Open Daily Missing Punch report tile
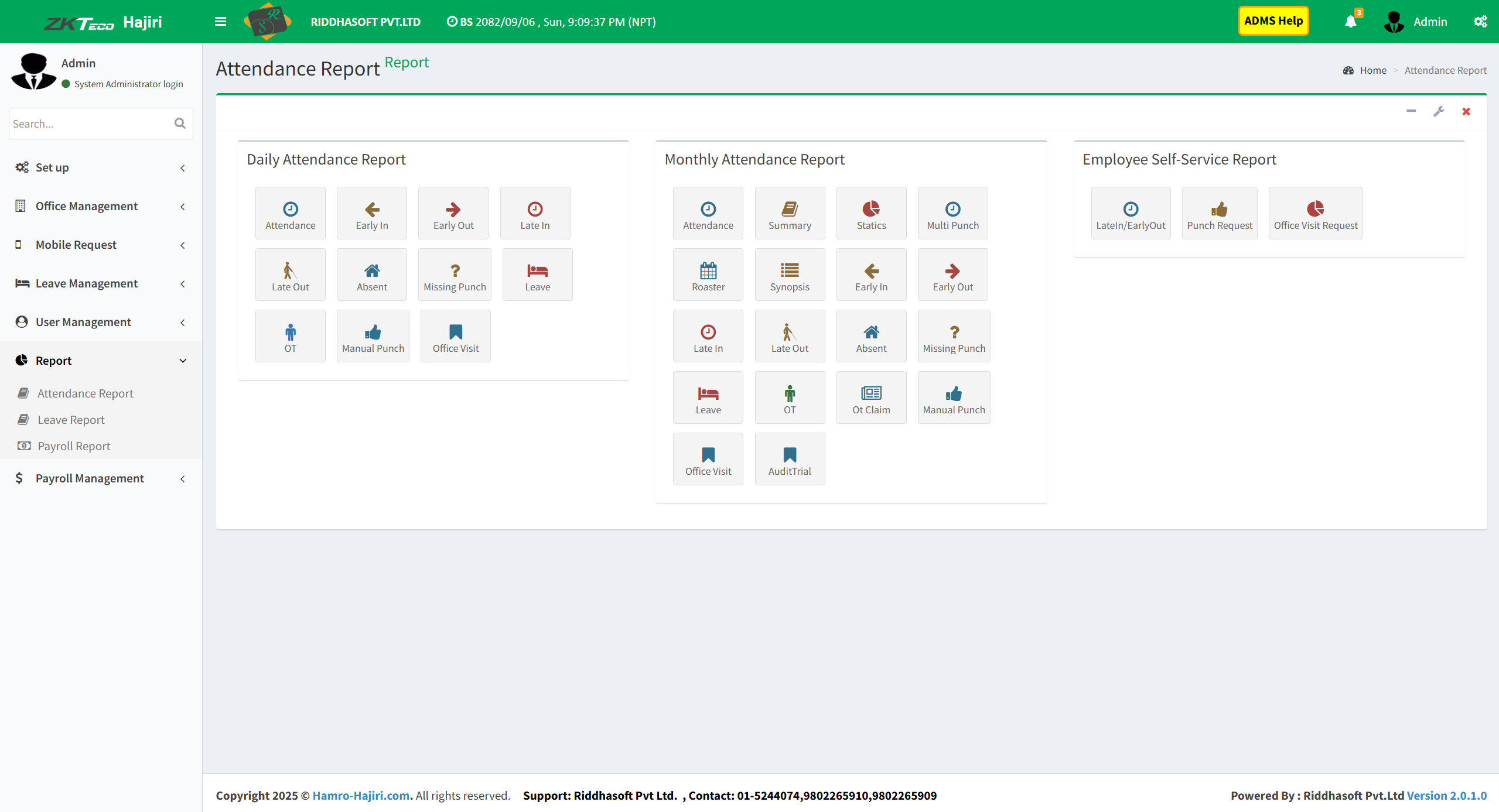Image resolution: width=1499 pixels, height=812 pixels. tap(455, 276)
